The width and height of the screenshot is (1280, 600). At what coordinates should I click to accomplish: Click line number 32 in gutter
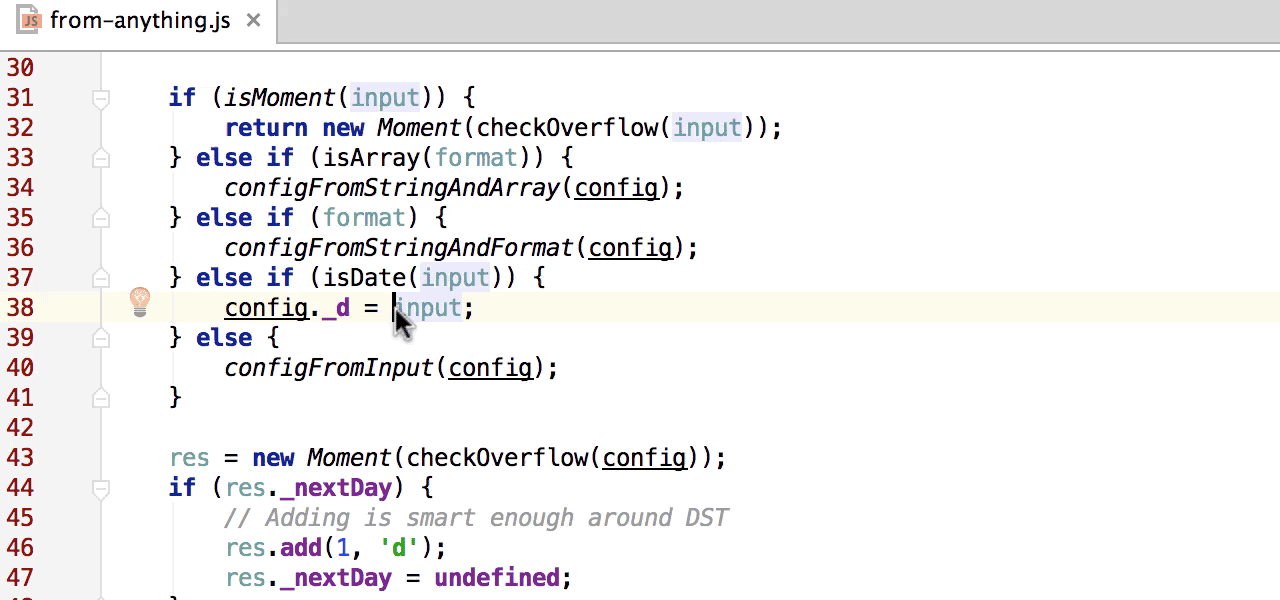(x=20, y=128)
